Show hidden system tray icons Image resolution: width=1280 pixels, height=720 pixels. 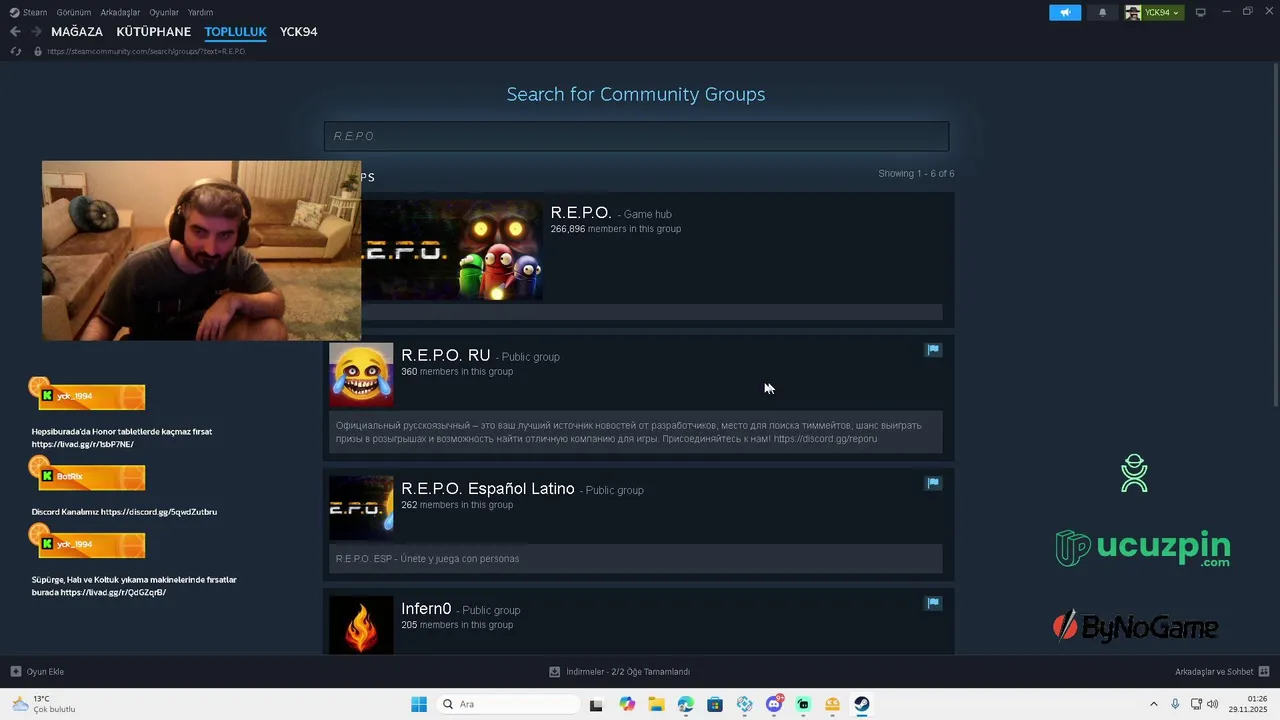click(x=1153, y=704)
